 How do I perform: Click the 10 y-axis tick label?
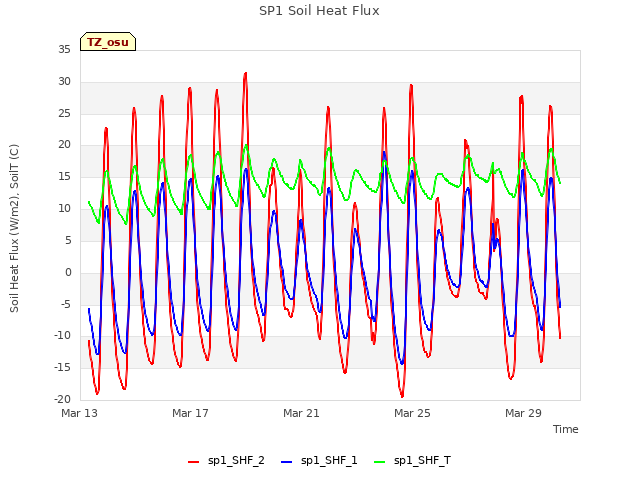pyautogui.click(x=64, y=209)
